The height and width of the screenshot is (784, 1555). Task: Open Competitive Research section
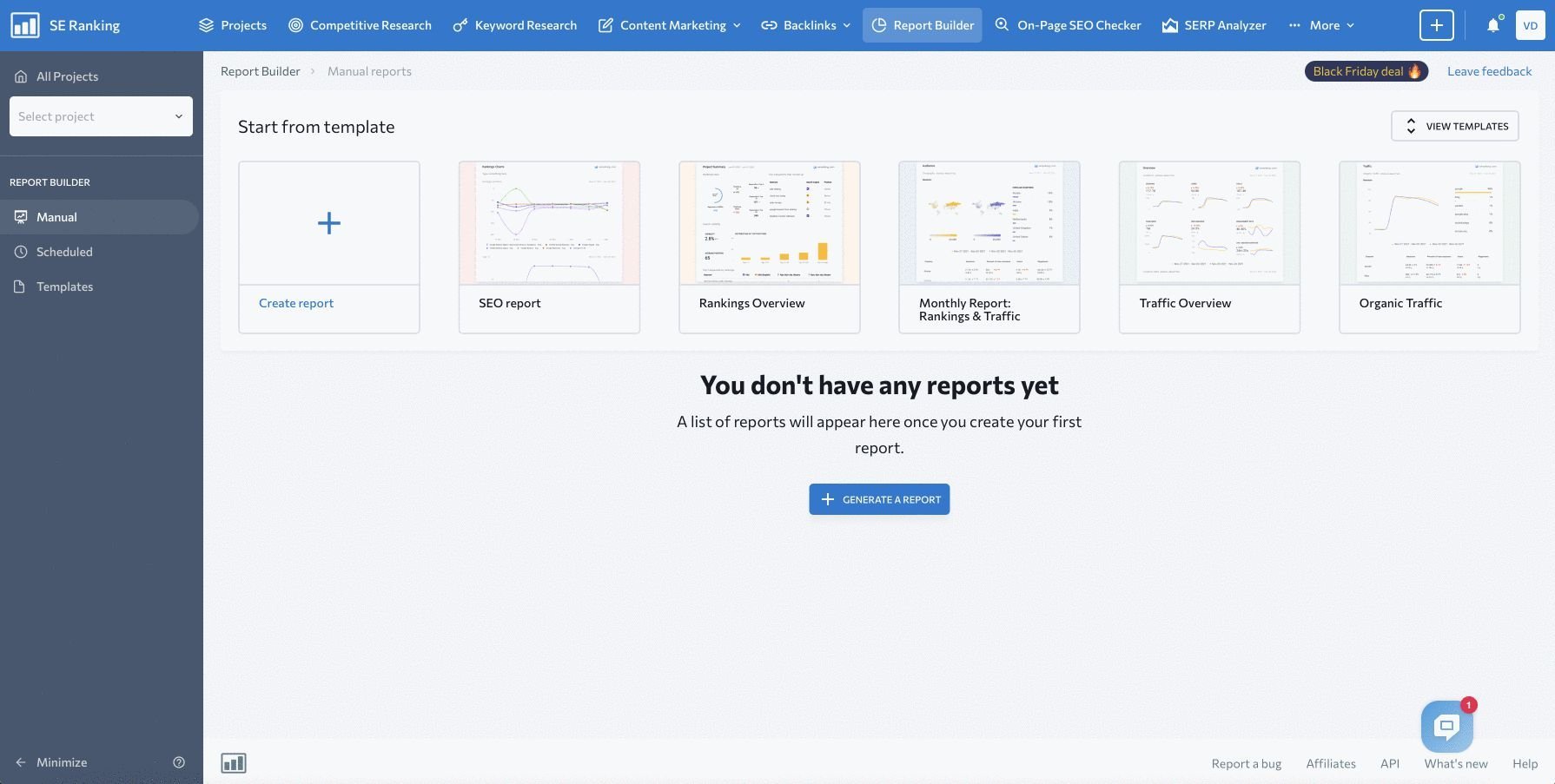(x=360, y=25)
